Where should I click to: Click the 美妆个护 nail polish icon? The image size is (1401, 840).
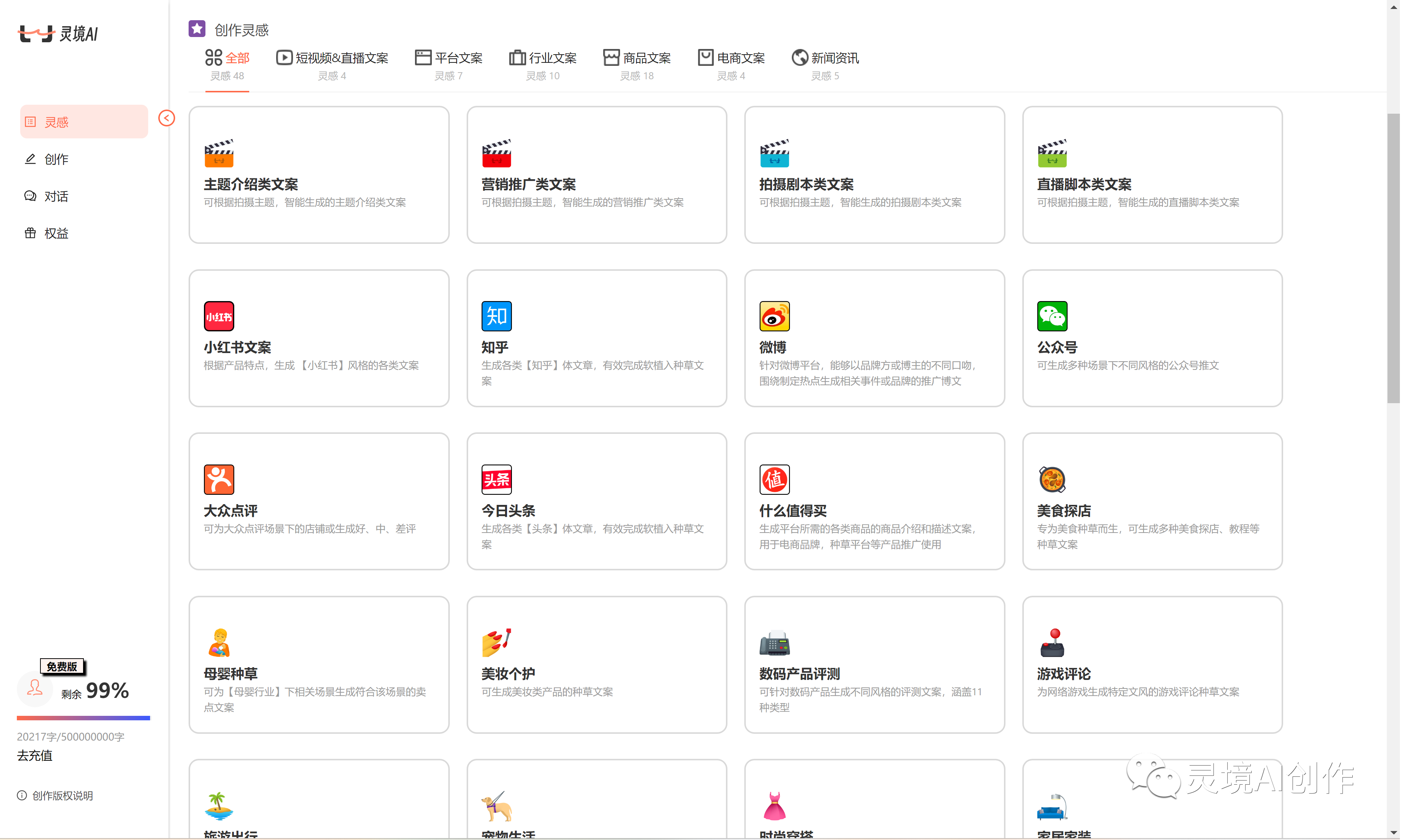click(x=497, y=643)
